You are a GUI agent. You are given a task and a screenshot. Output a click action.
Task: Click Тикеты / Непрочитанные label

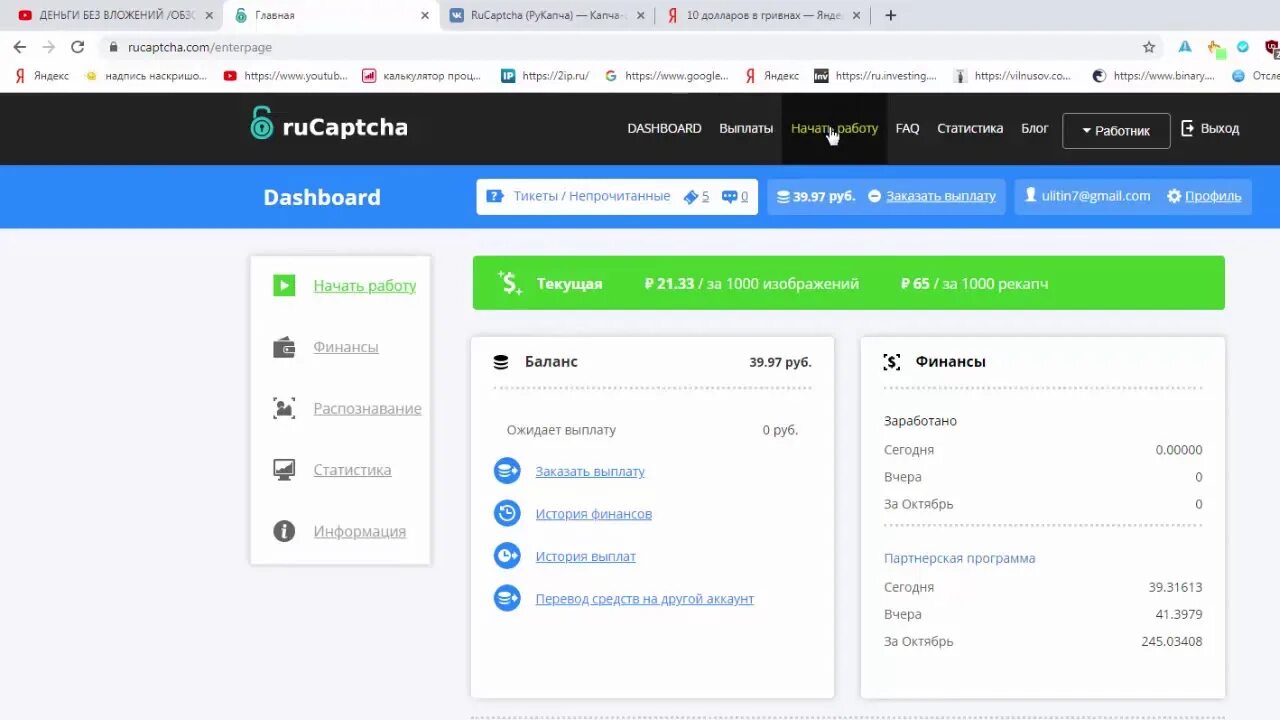(592, 196)
